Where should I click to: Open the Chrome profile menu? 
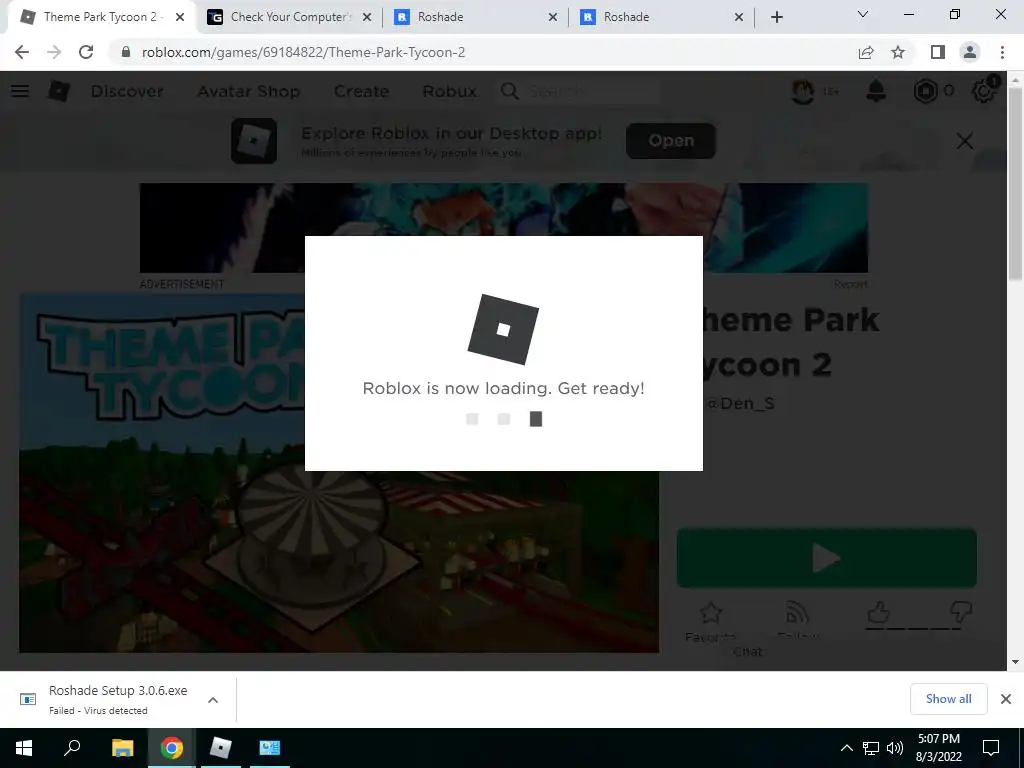(x=970, y=52)
